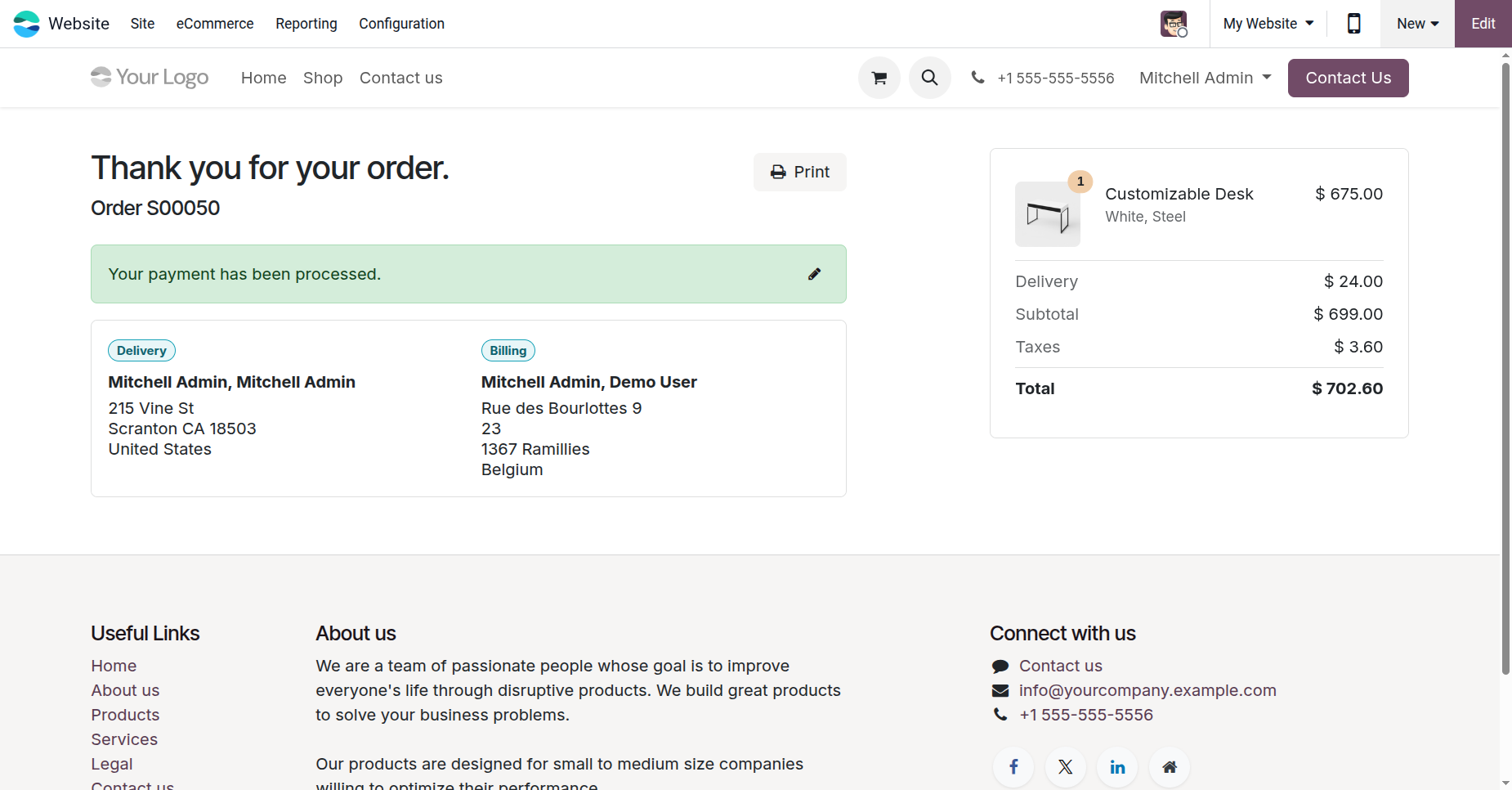
Task: Open the eCommerce menu
Action: (x=215, y=24)
